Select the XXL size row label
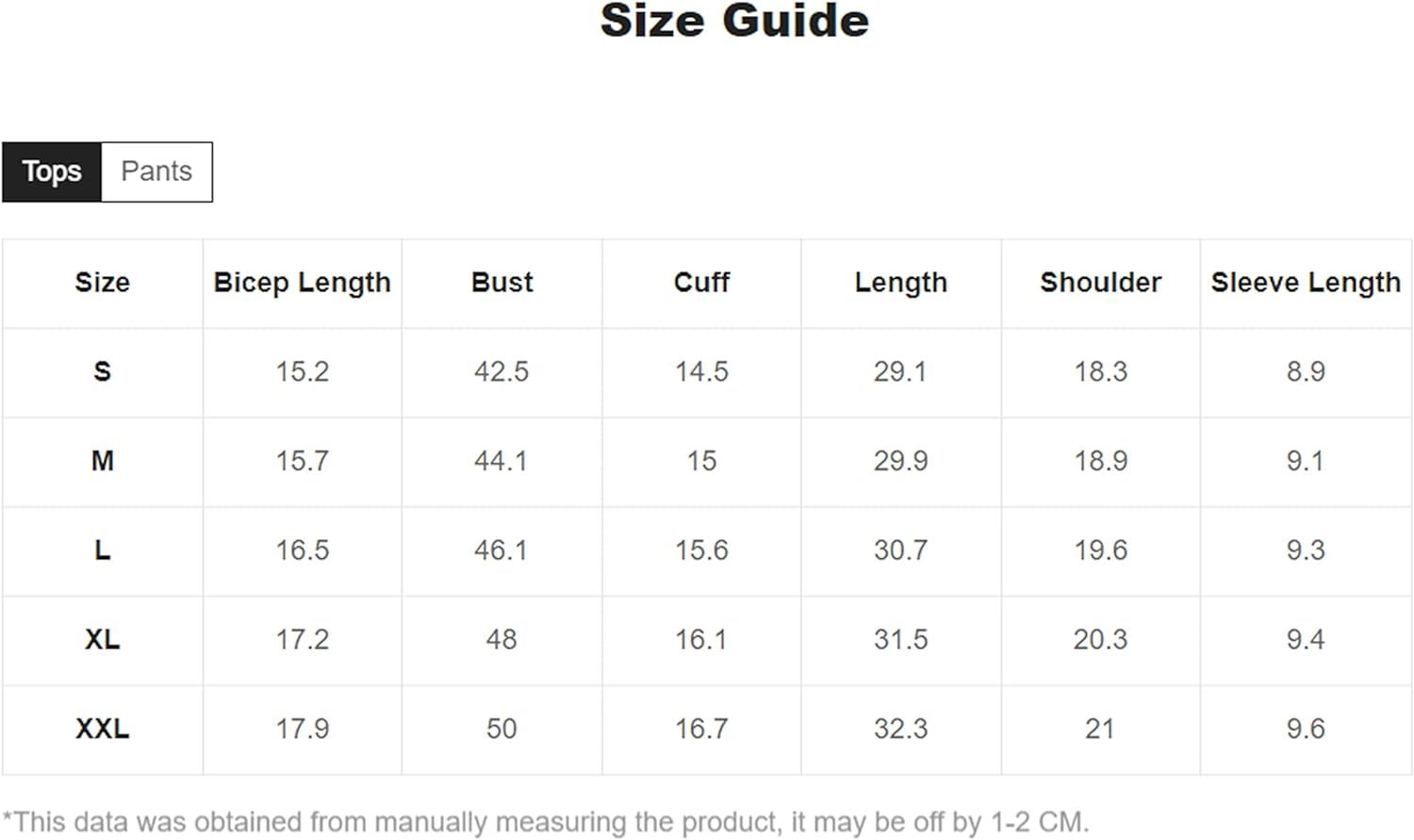Viewport: 1414px width, 840px height. point(102,729)
